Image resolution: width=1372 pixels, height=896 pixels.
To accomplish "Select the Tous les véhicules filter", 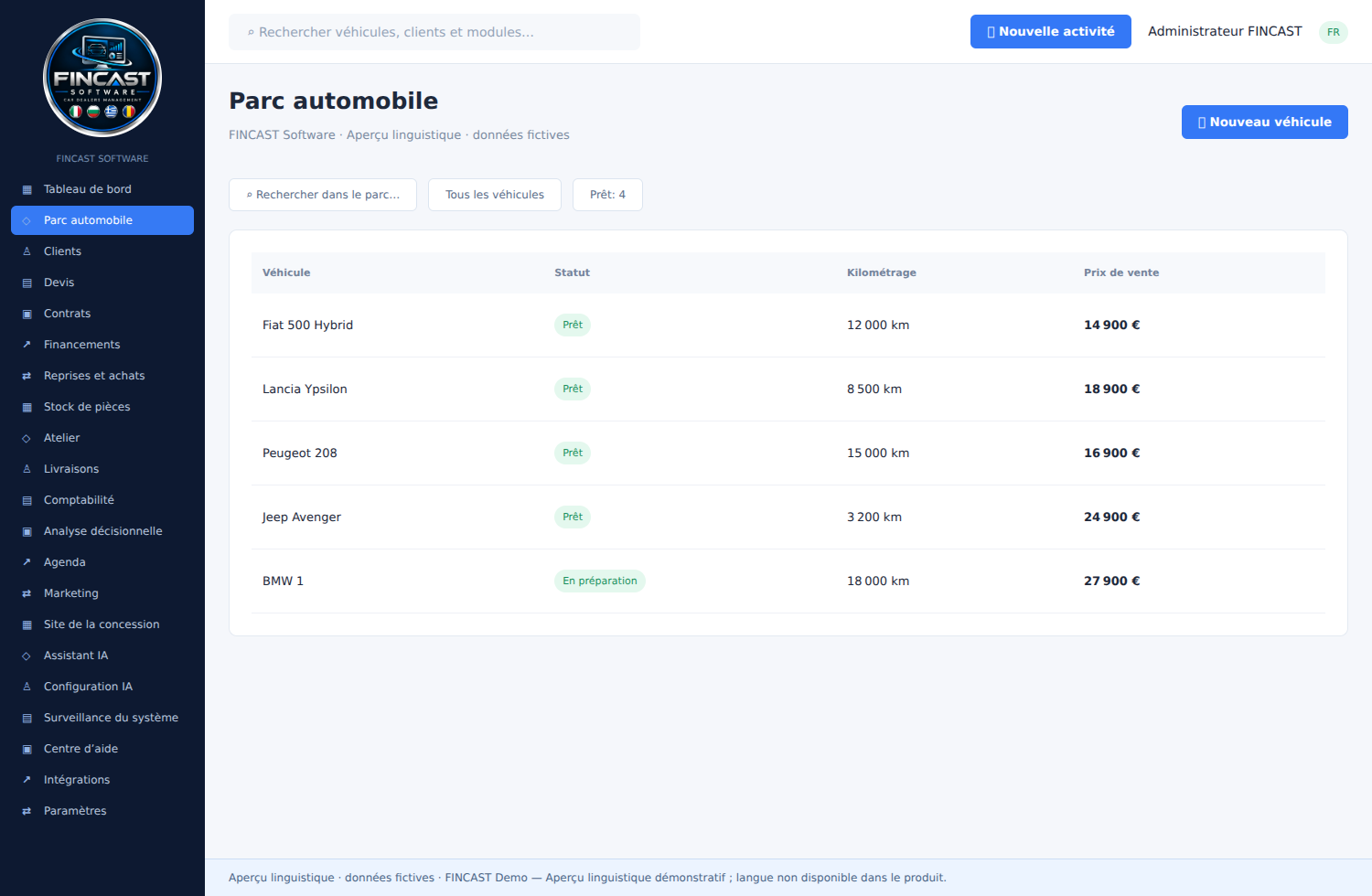I will [495, 195].
